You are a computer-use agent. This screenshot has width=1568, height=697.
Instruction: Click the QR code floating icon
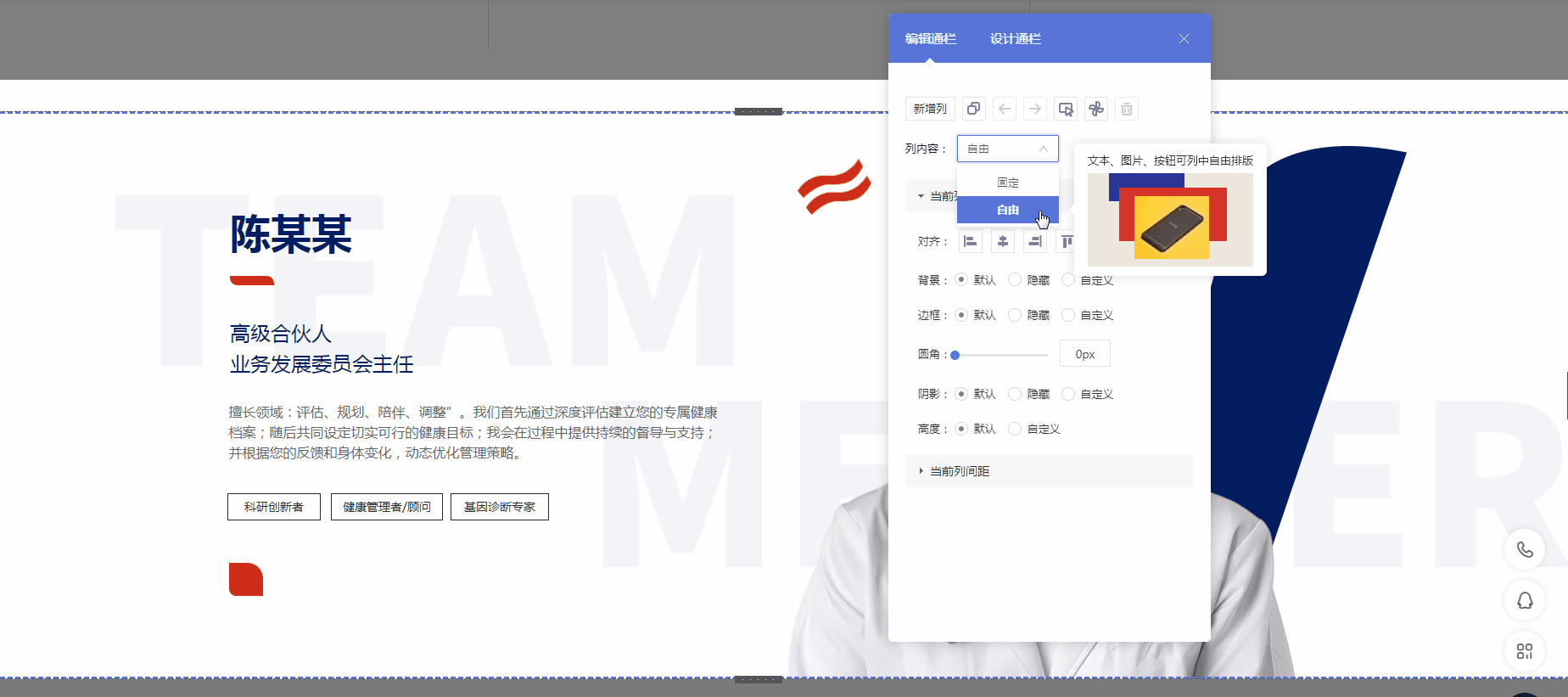(x=1524, y=651)
